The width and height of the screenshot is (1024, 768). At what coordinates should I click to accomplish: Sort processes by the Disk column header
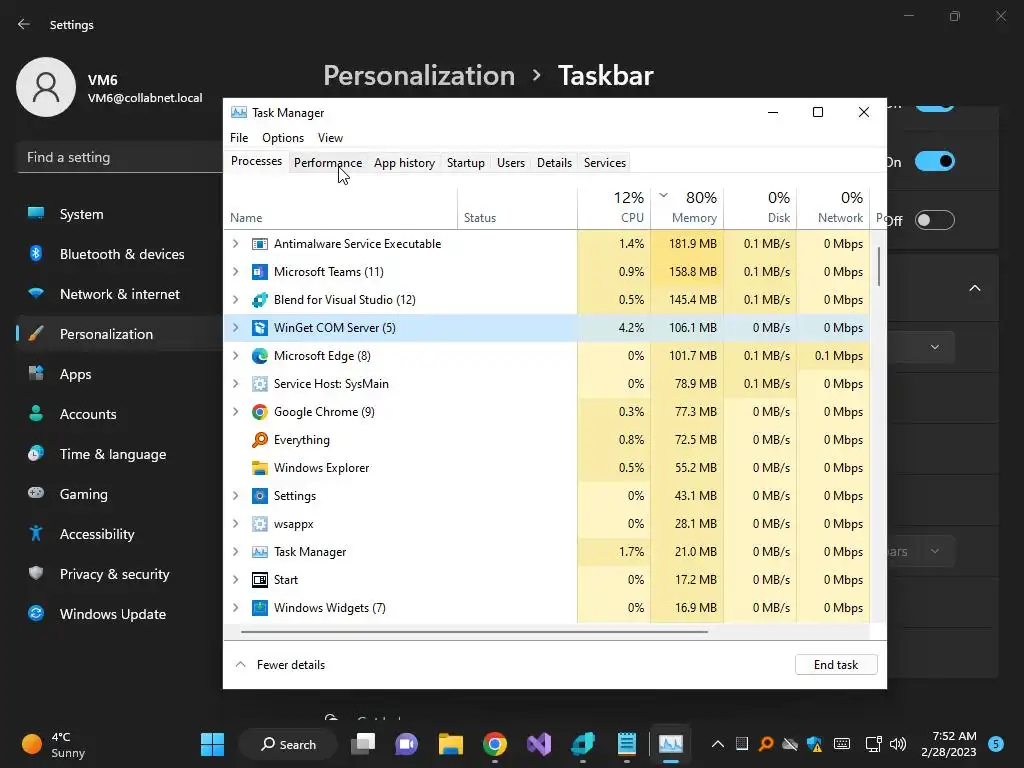click(x=760, y=208)
